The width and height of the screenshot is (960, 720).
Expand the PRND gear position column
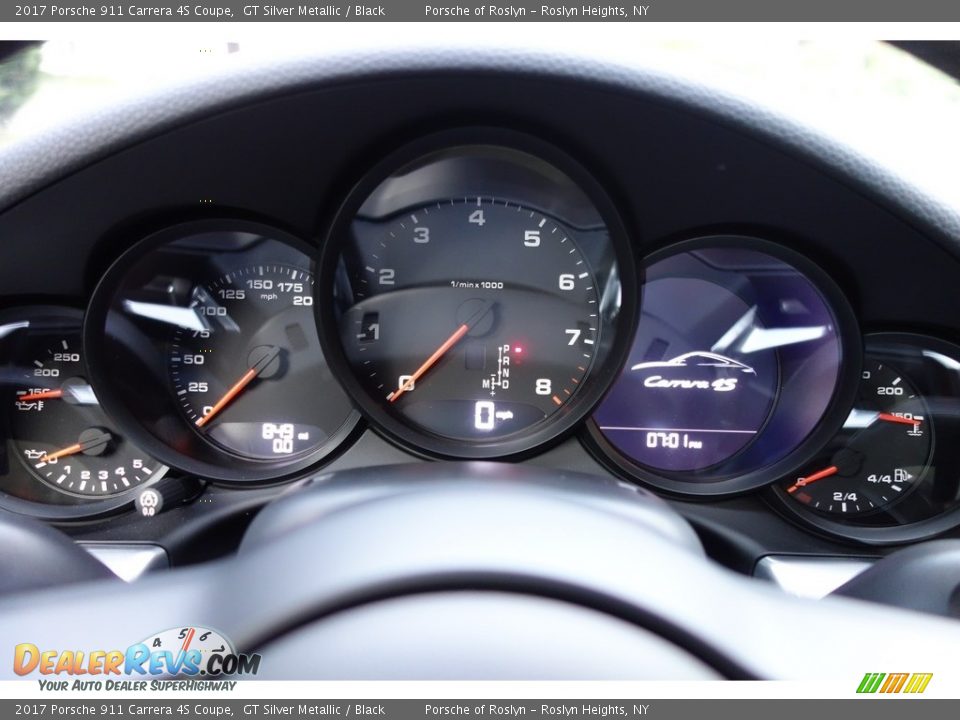505,365
